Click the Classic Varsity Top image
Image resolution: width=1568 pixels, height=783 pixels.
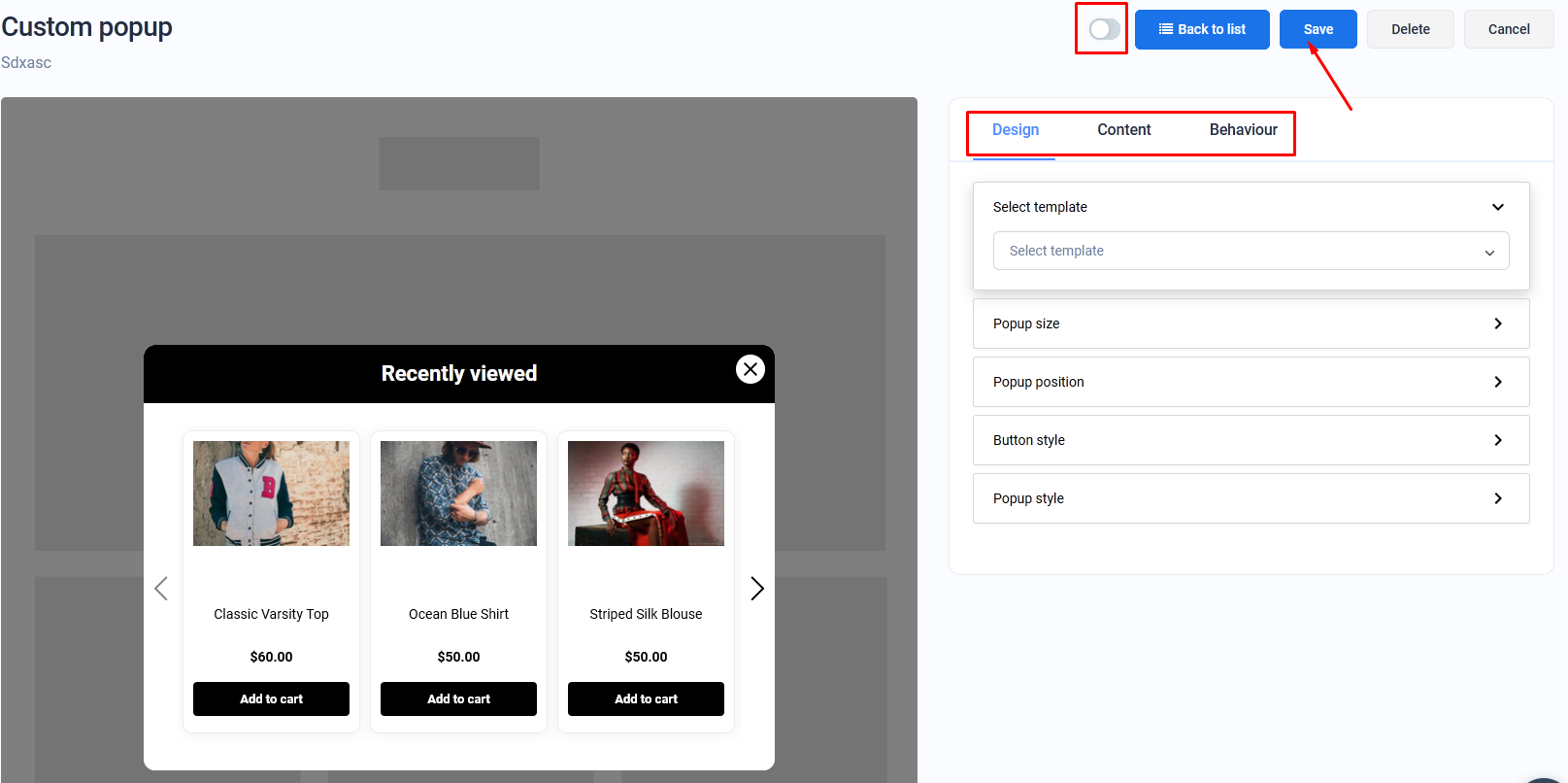click(271, 494)
